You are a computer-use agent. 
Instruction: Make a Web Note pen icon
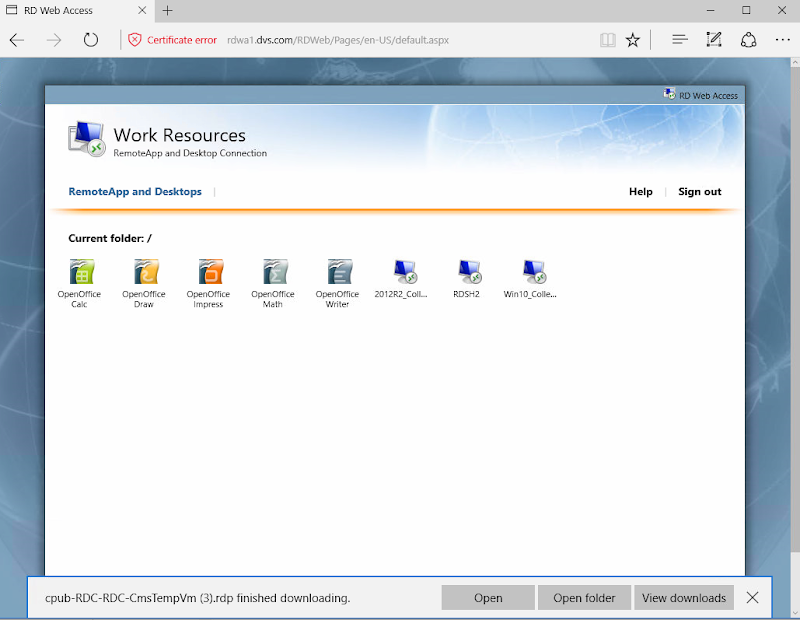(x=714, y=40)
